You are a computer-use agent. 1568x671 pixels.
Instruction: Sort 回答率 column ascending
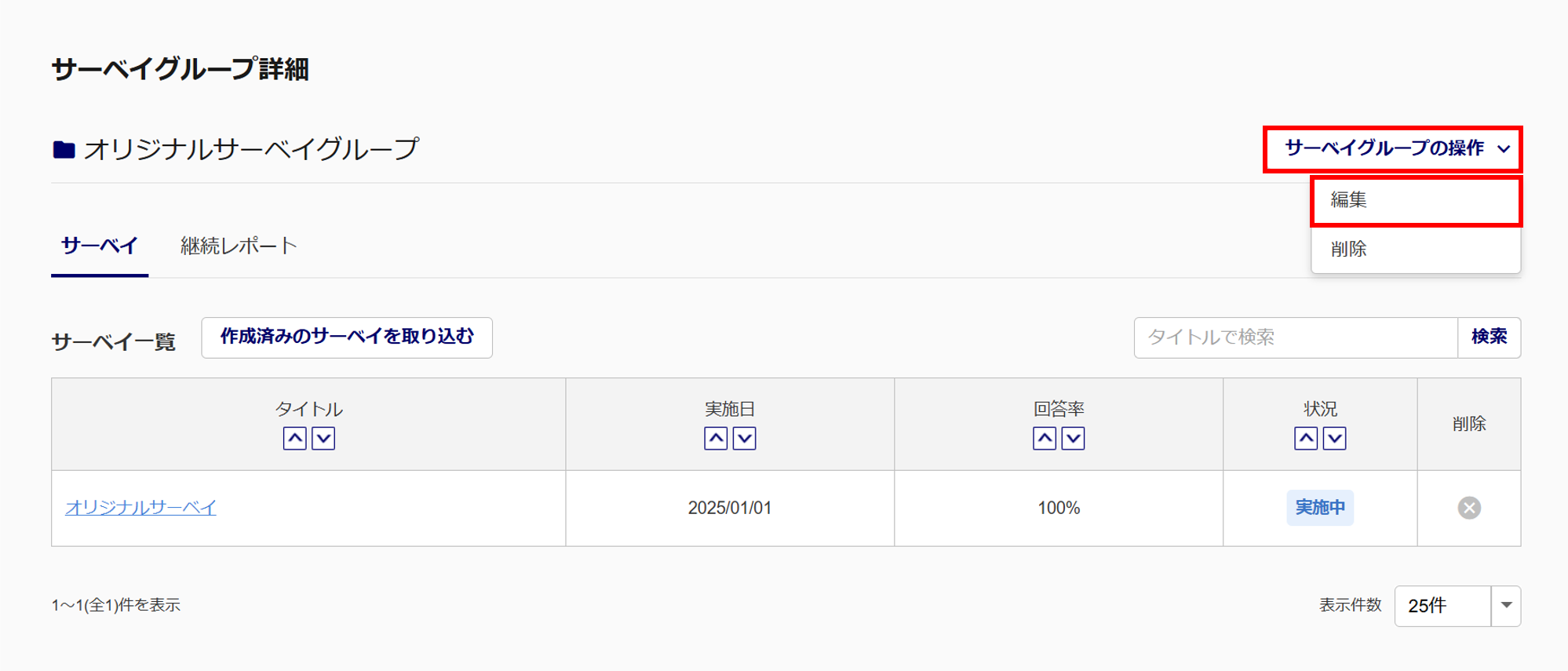1045,438
